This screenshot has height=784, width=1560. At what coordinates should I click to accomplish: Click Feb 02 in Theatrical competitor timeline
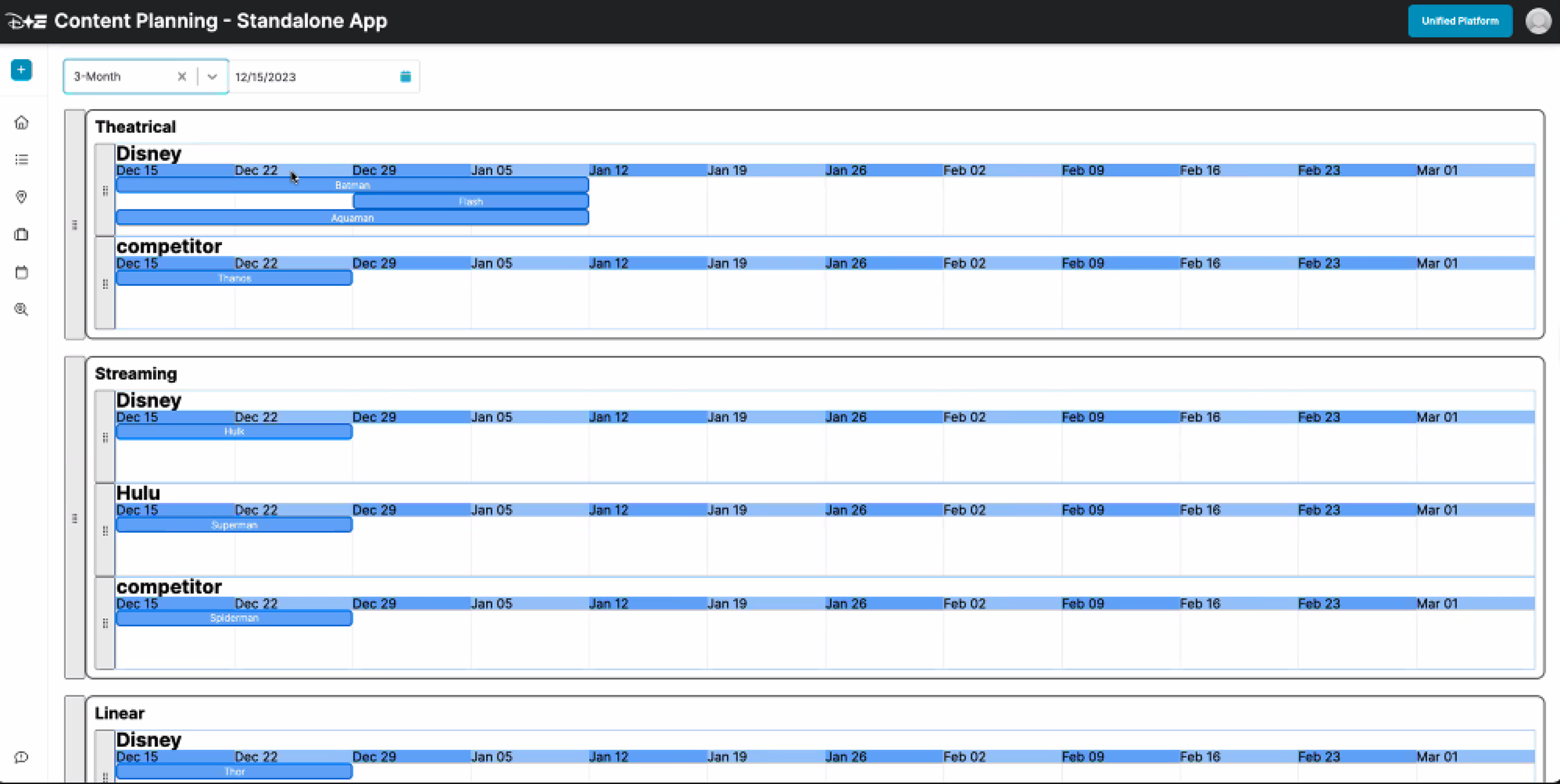click(964, 263)
